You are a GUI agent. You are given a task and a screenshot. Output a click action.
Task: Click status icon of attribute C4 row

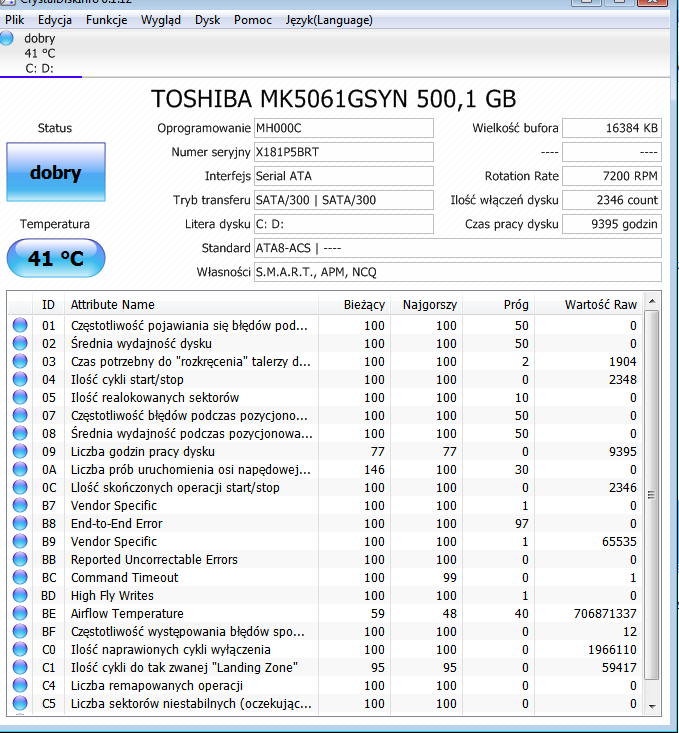pyautogui.click(x=20, y=685)
